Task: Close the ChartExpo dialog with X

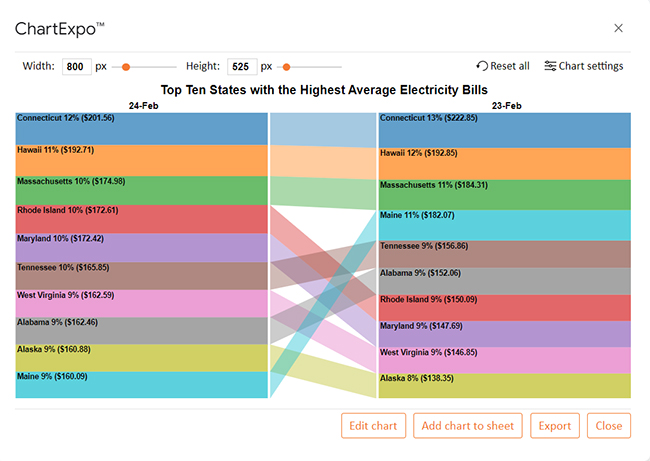Action: [x=618, y=28]
